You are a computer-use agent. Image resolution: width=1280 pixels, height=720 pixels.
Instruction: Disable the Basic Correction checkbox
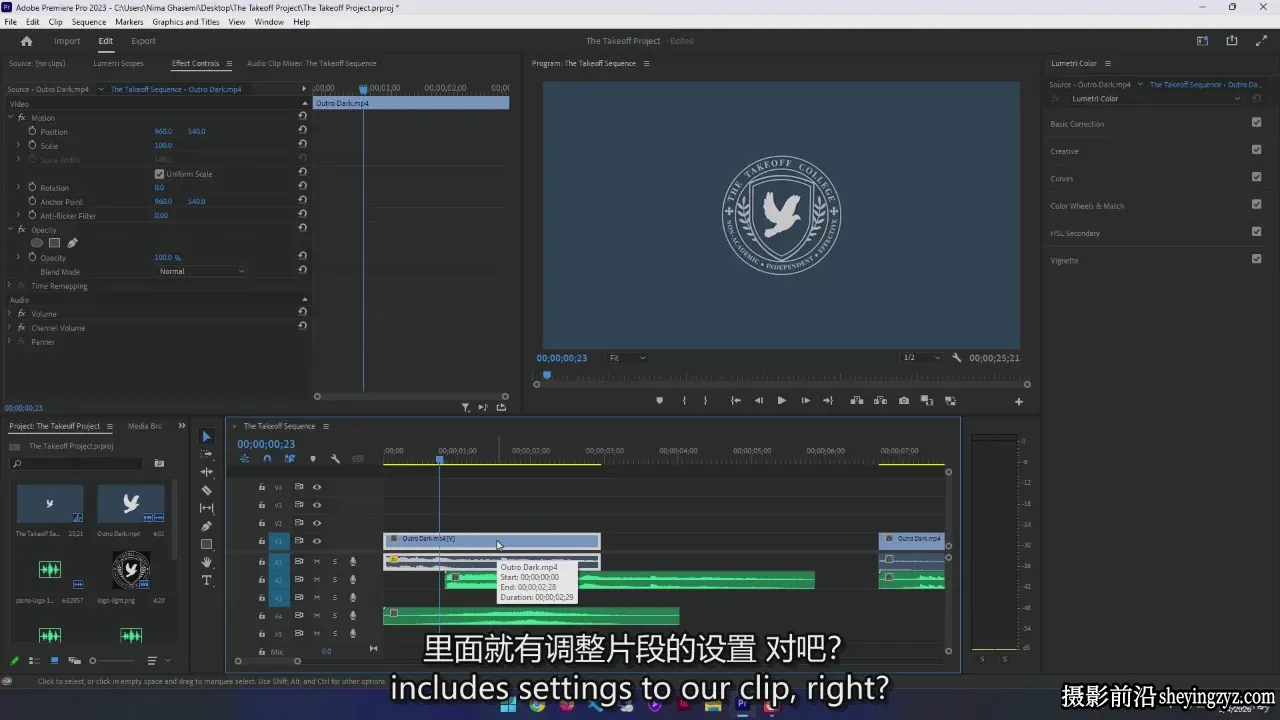[1257, 123]
